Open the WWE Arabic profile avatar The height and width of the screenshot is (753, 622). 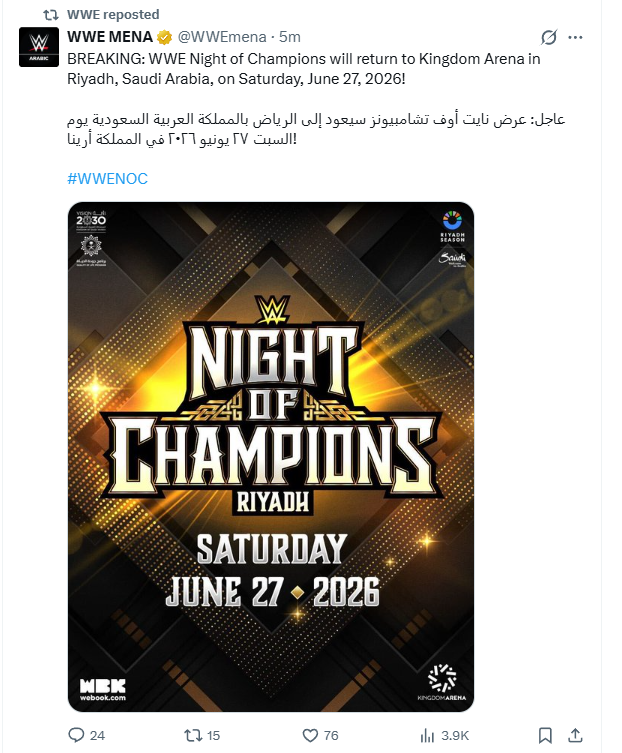pyautogui.click(x=40, y=47)
